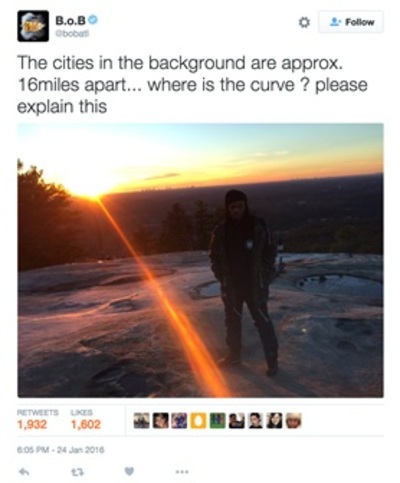Click the @bobatl handle
400x483 pixels.
click(x=72, y=34)
